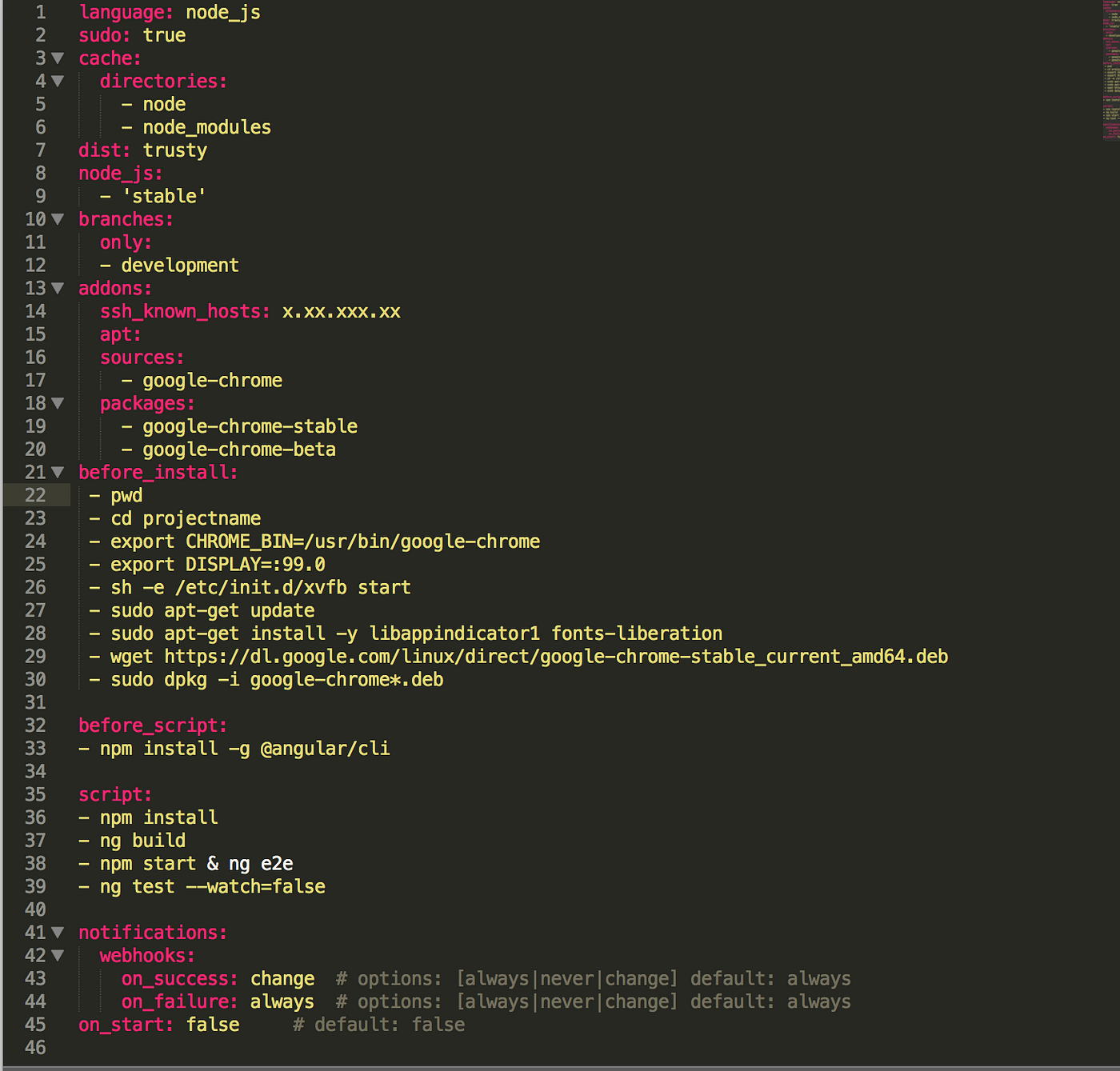Screen dimensions: 1120x1071
Task: Click the 'sh -e /etc/init.d/xvfb start' line
Action: [x=261, y=588]
